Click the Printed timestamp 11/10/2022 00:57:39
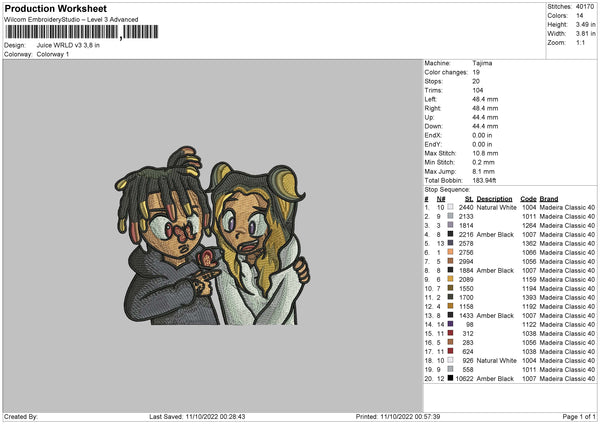This screenshot has height=424, width=600. [410, 416]
